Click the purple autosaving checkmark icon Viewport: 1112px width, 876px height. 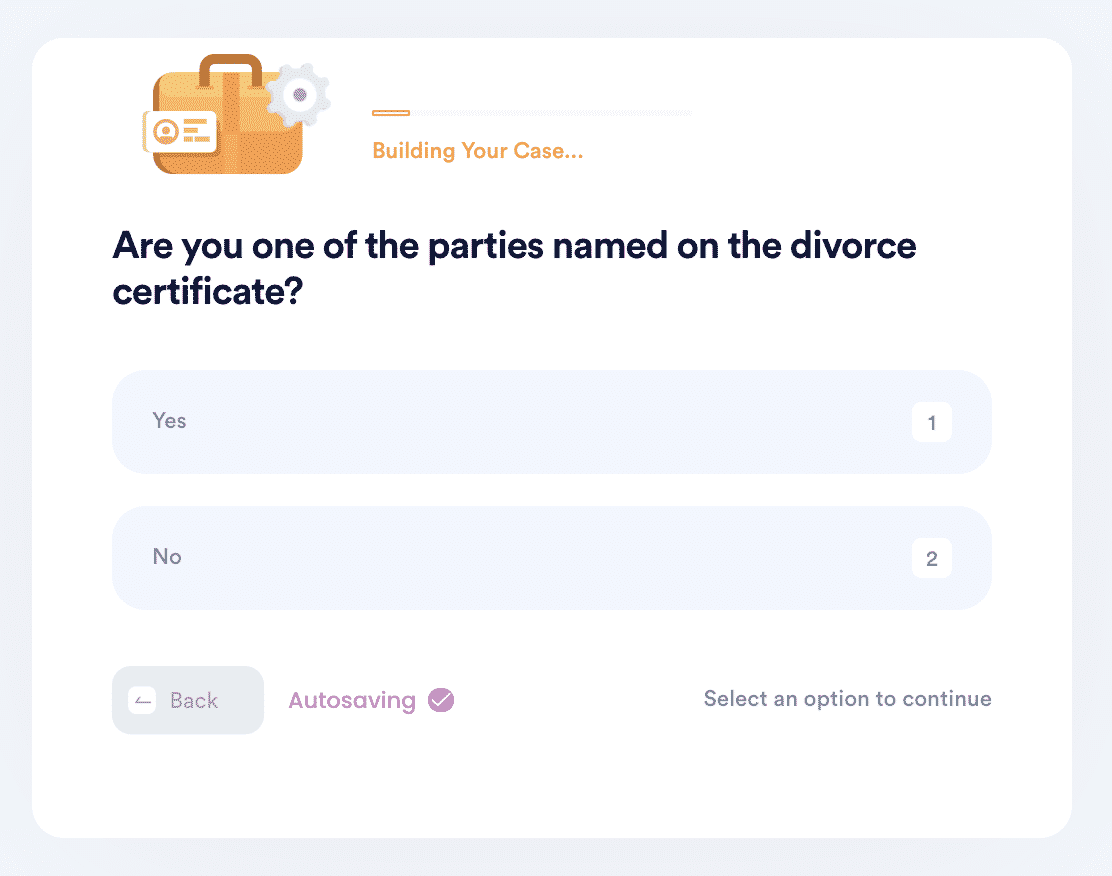[x=441, y=700]
